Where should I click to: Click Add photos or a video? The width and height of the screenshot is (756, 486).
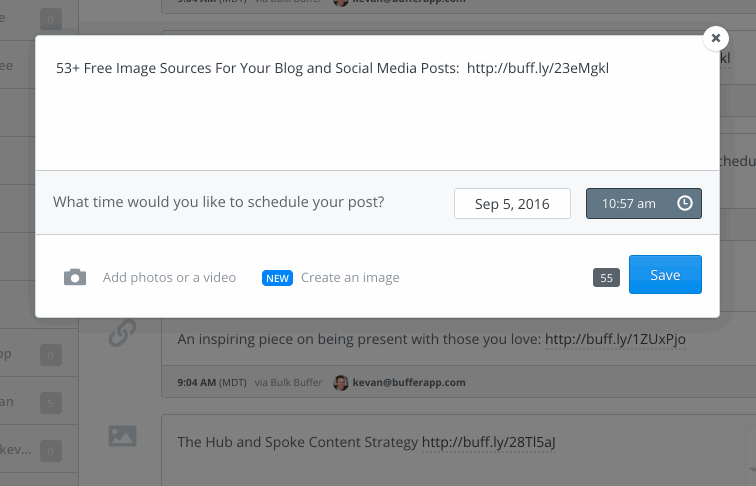tap(169, 277)
